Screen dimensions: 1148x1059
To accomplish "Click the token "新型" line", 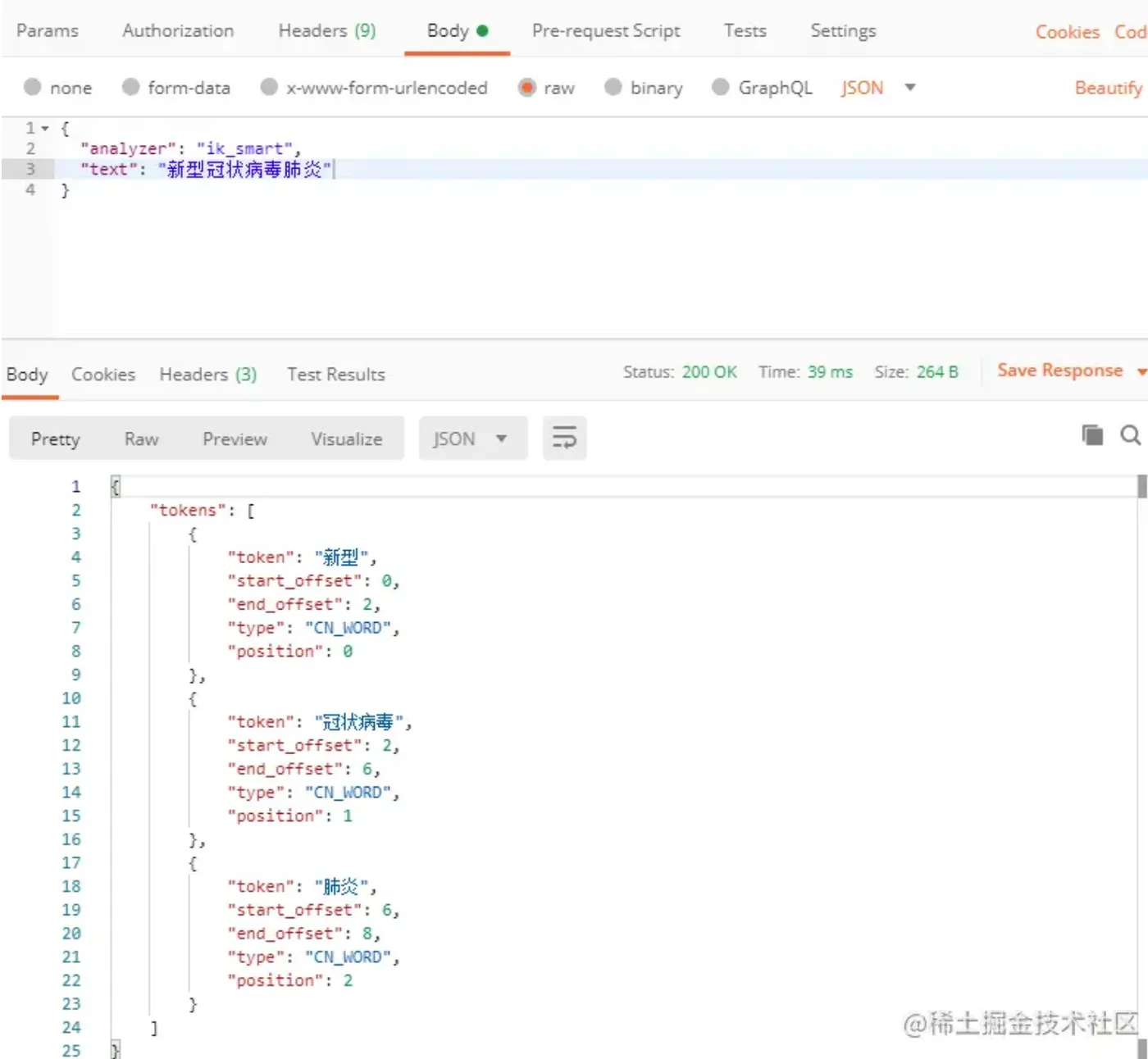I will point(302,557).
